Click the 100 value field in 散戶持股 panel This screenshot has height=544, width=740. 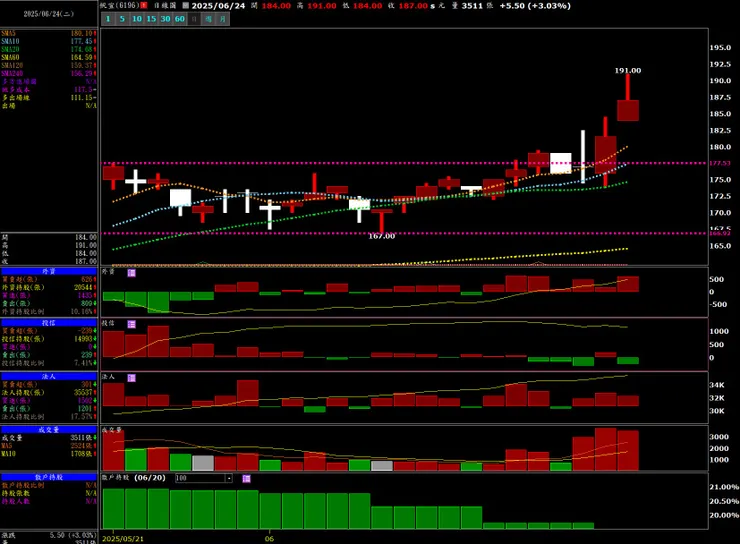coord(200,478)
